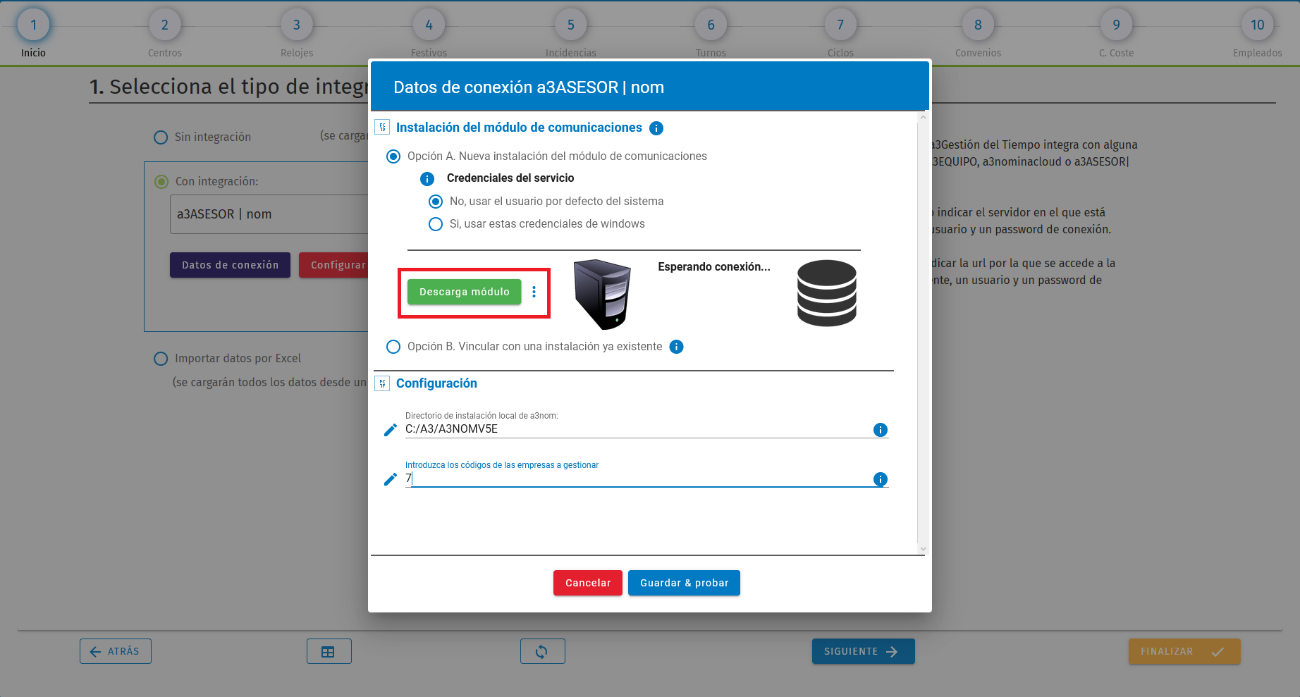Collapse the Instalación del módulo section icon
The width and height of the screenshot is (1300, 697).
pos(381,128)
